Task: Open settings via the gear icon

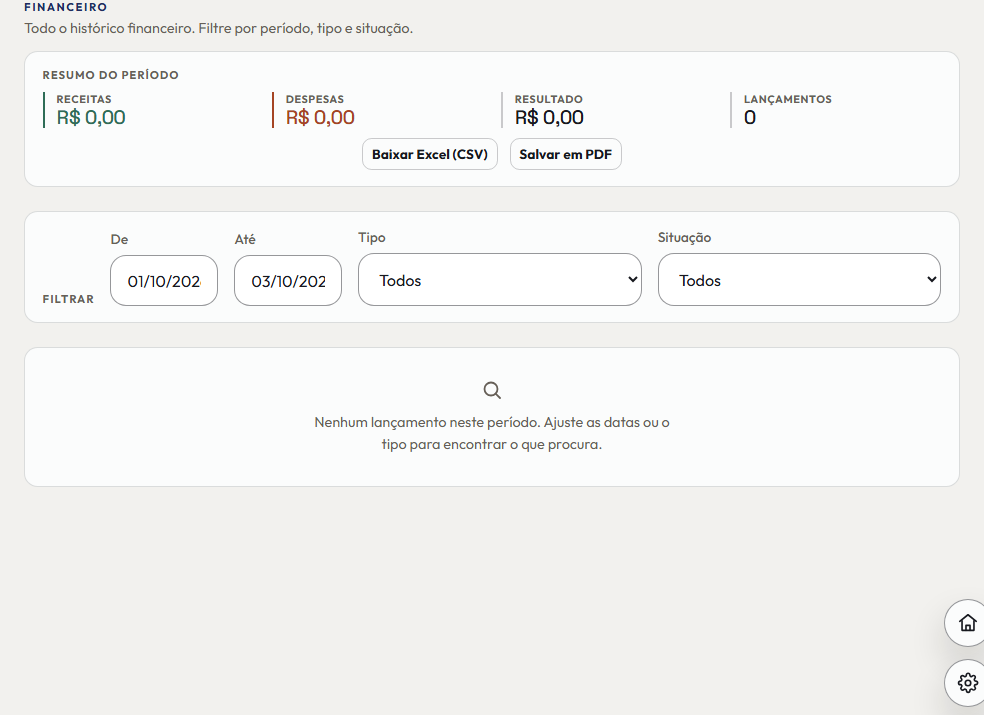Action: click(967, 682)
